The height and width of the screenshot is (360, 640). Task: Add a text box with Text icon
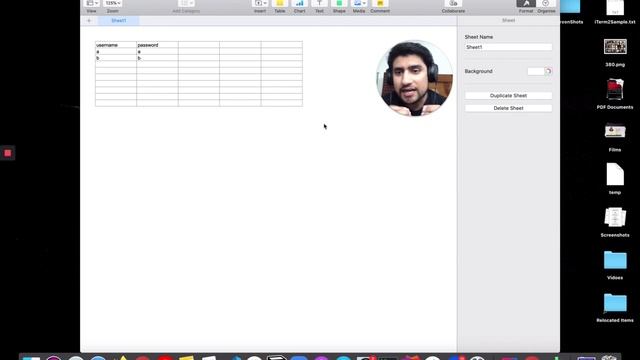pyautogui.click(x=319, y=3)
